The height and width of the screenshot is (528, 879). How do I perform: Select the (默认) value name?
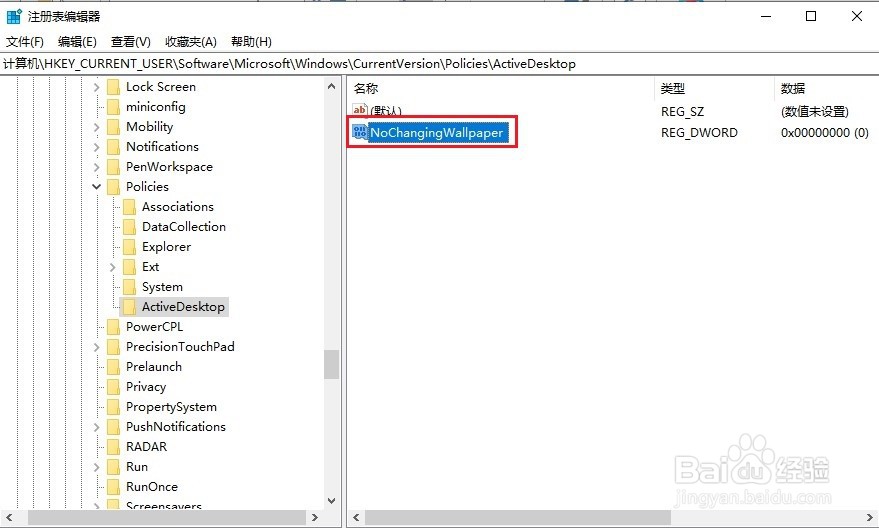click(386, 111)
